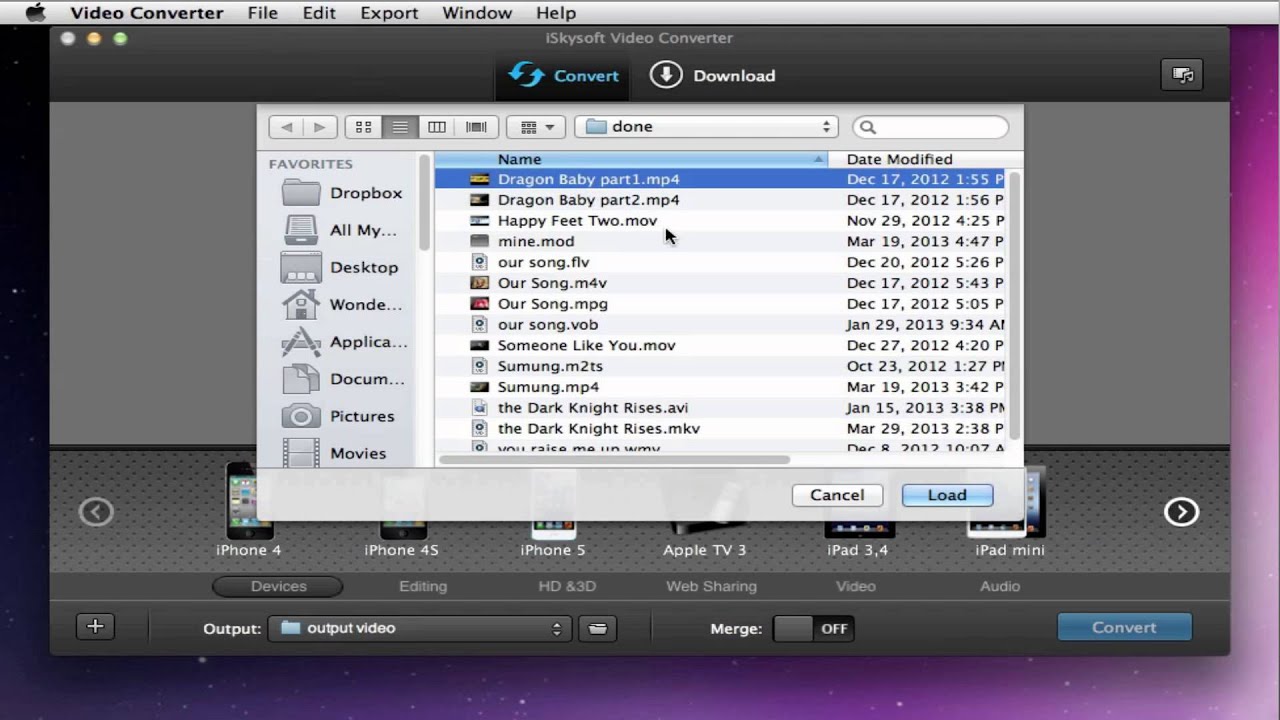Select Dragon Baby part2.mp4 file

(720, 200)
